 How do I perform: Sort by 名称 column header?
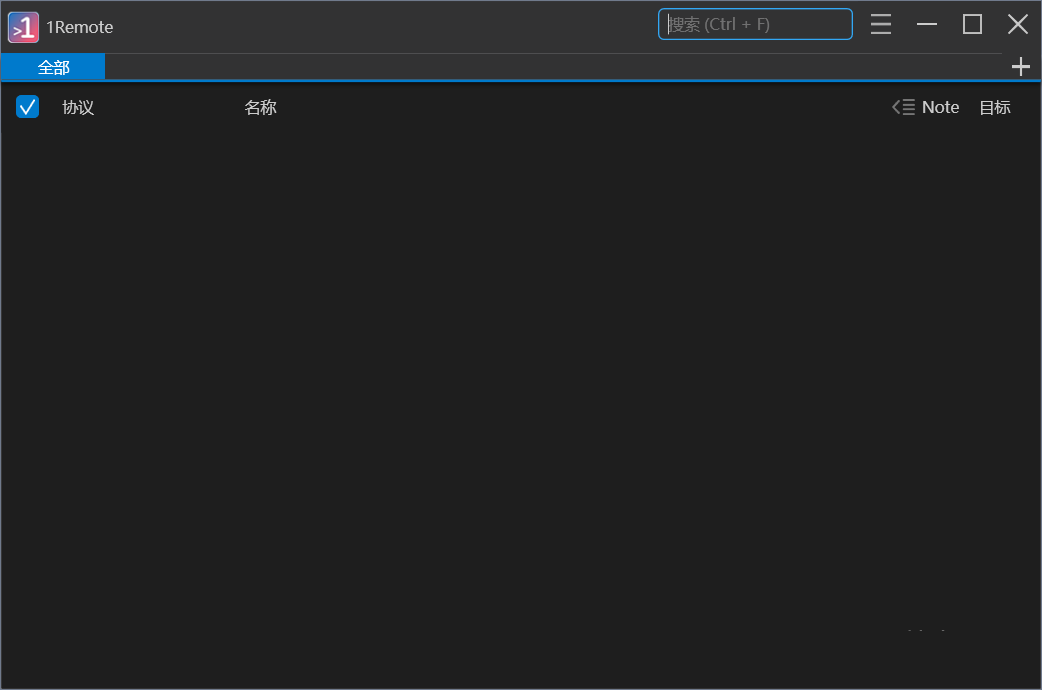click(x=260, y=107)
